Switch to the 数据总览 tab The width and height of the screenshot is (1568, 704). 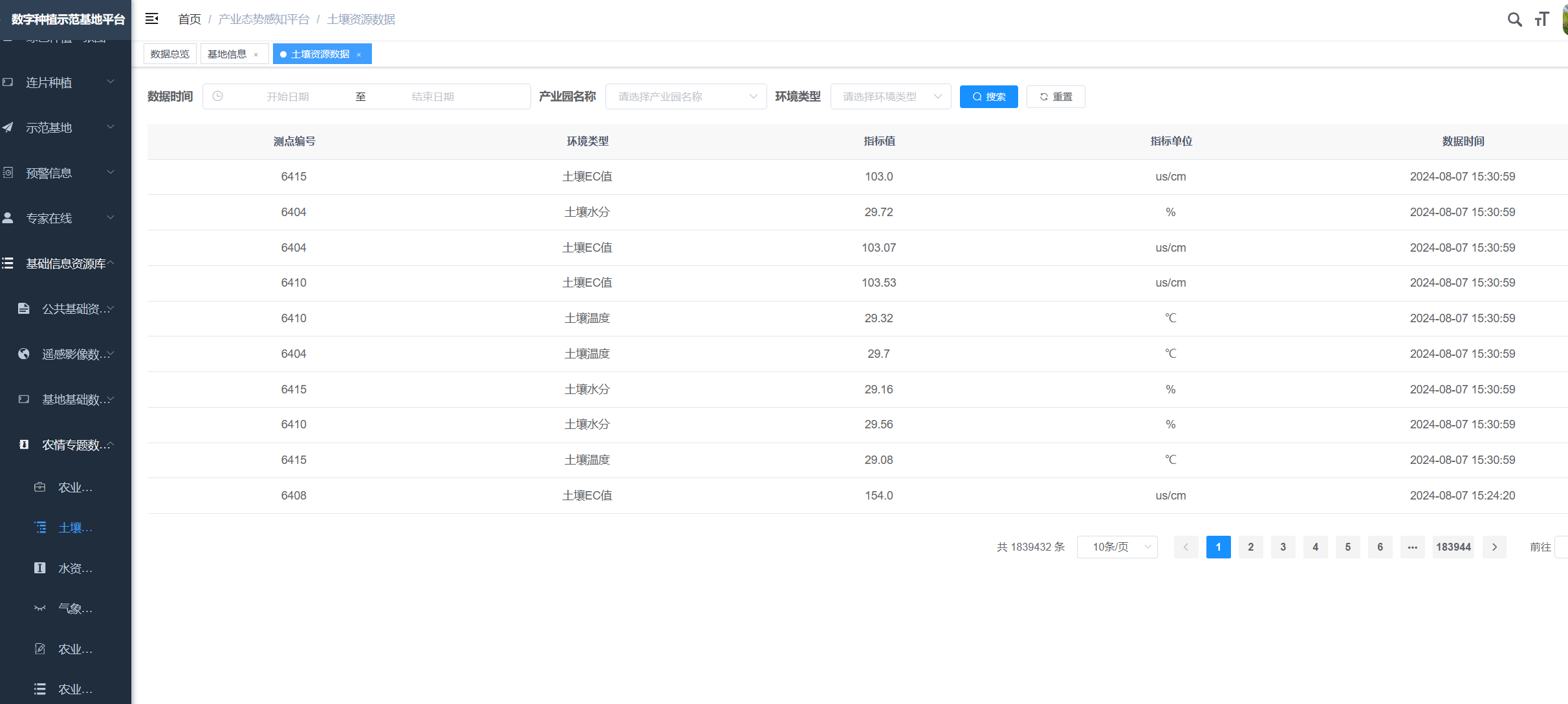click(169, 53)
